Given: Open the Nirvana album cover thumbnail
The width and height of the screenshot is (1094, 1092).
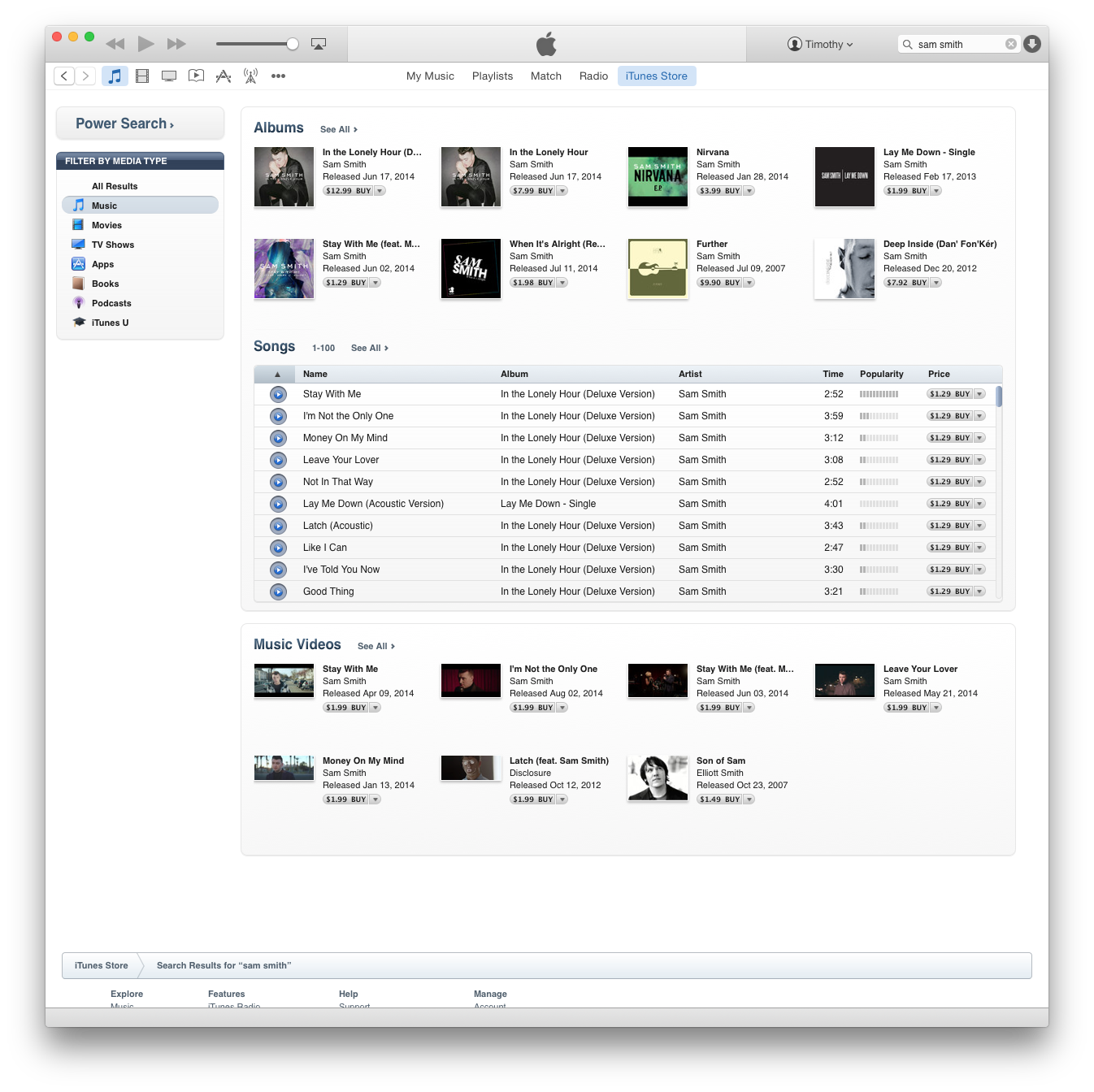Looking at the screenshot, I should [658, 177].
